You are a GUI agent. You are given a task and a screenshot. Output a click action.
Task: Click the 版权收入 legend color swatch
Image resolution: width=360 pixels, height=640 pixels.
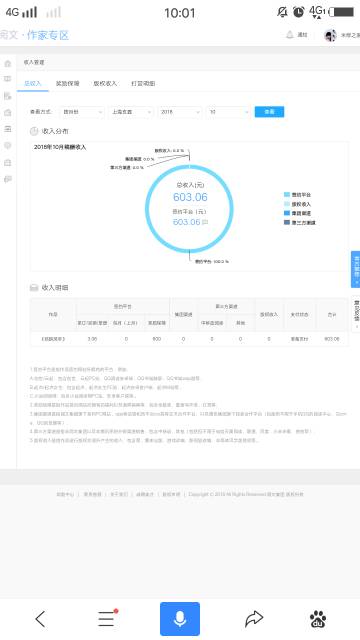click(287, 204)
